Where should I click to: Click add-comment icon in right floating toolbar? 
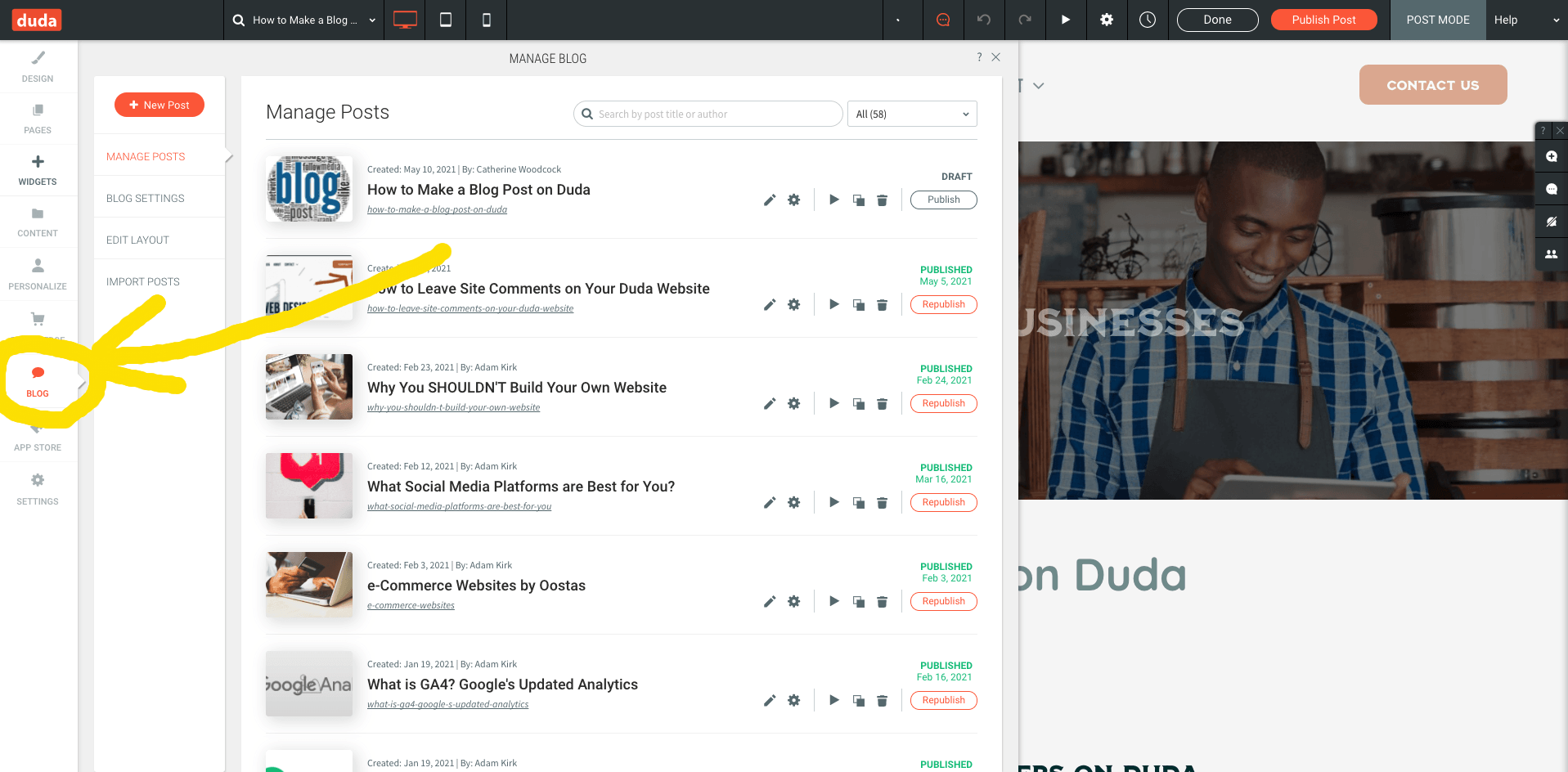coord(1551,156)
